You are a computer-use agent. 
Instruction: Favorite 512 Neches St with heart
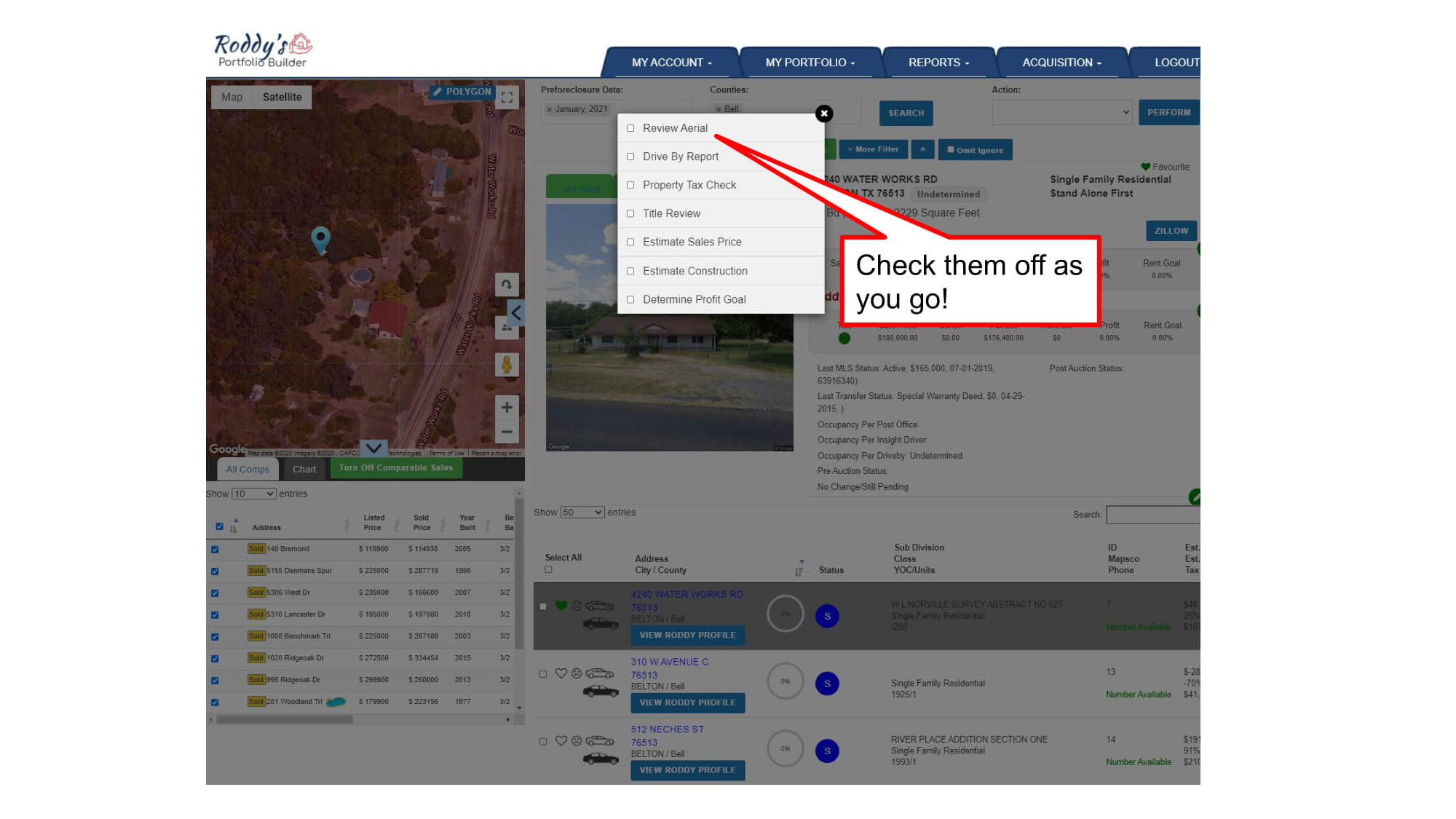[x=561, y=741]
